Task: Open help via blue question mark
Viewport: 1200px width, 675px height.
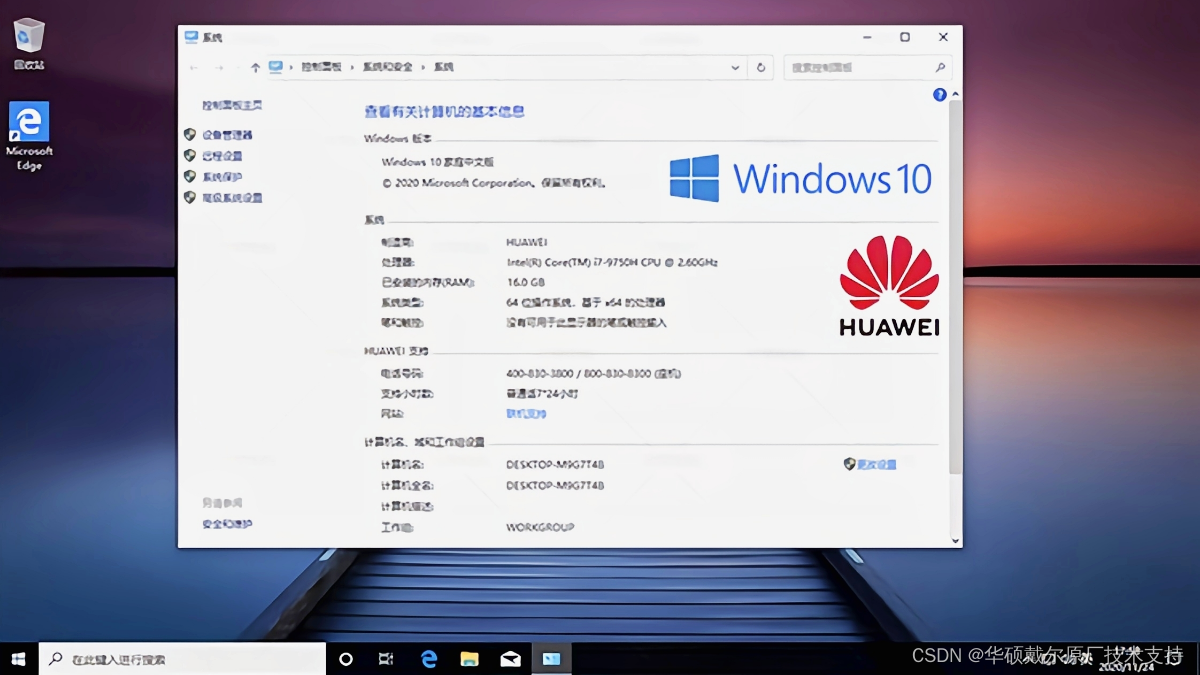Action: (939, 95)
